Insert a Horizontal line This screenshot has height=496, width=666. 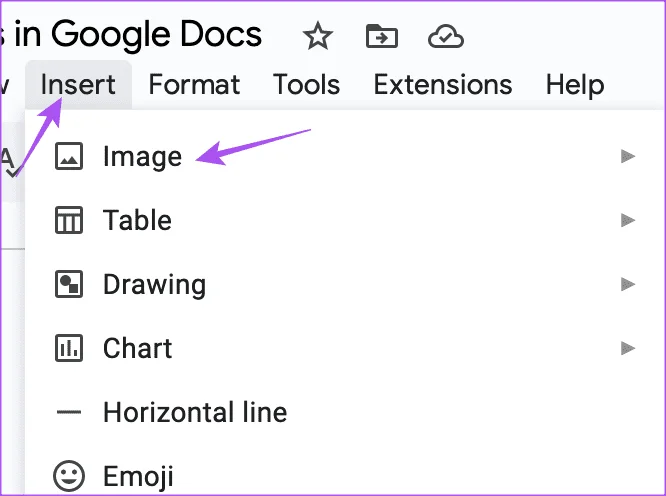[345, 412]
